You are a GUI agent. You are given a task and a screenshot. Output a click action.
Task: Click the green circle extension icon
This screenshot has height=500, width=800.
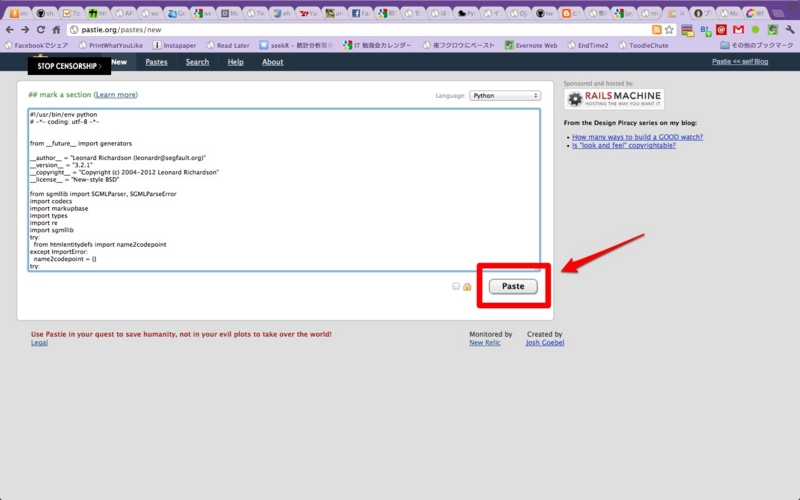[756, 30]
